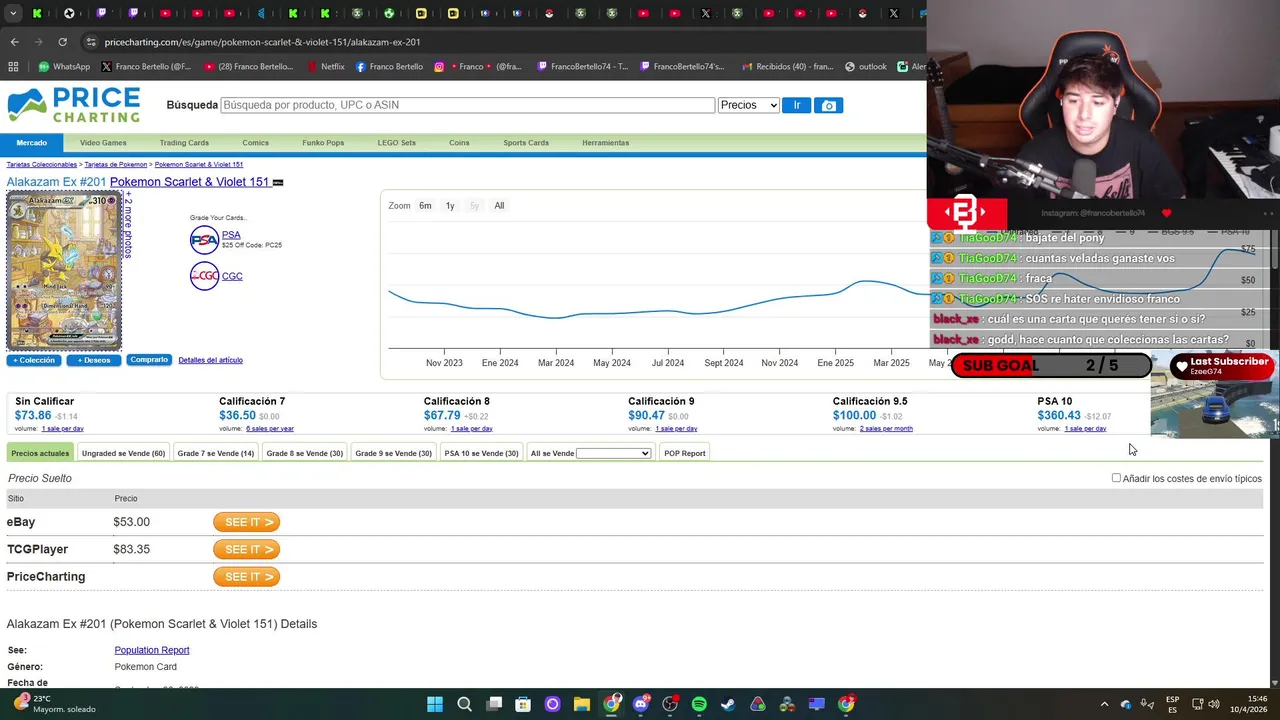Click the product search input field
Screen dimensions: 1280x720
coord(467,105)
